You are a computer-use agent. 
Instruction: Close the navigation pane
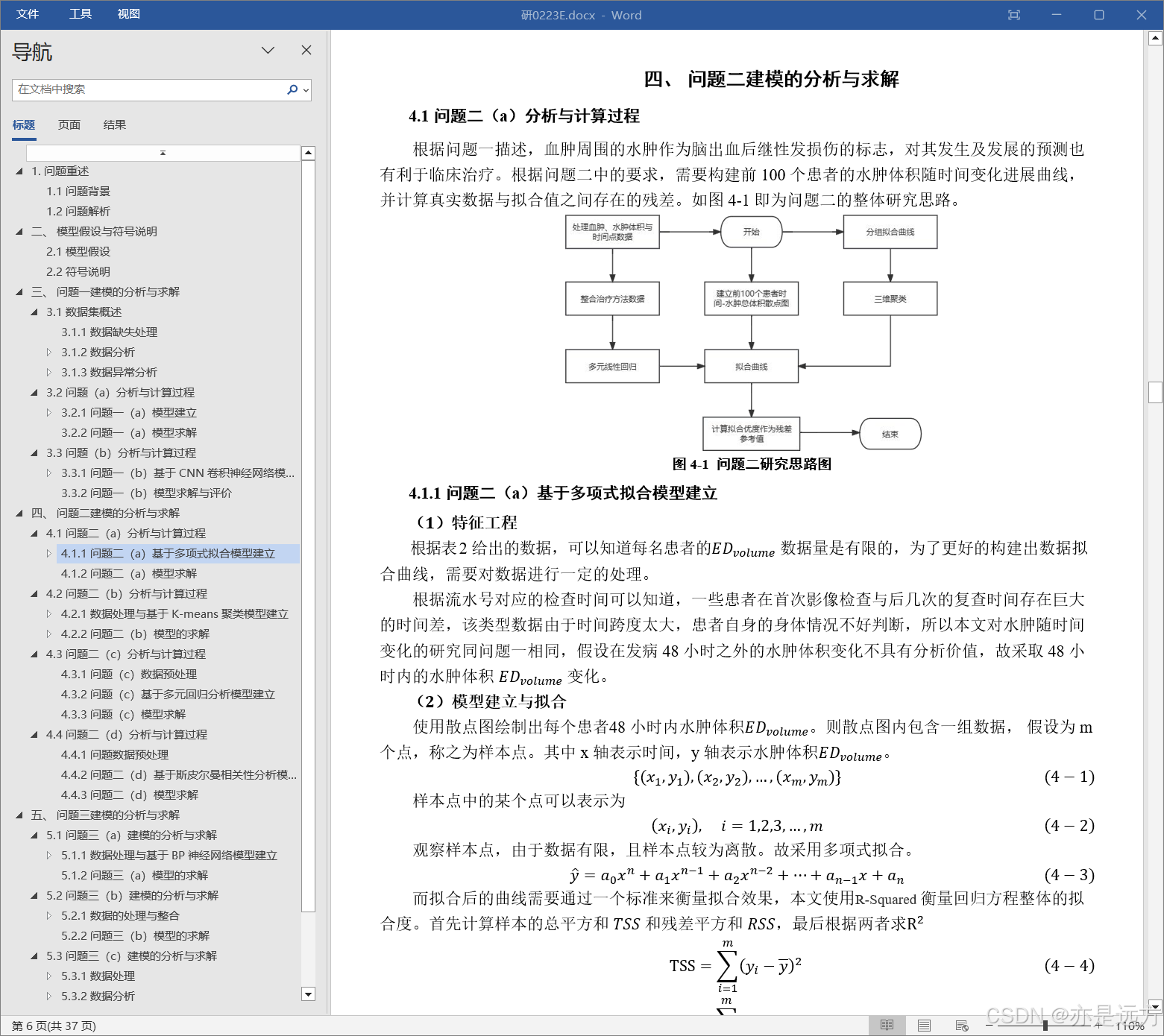coord(306,50)
